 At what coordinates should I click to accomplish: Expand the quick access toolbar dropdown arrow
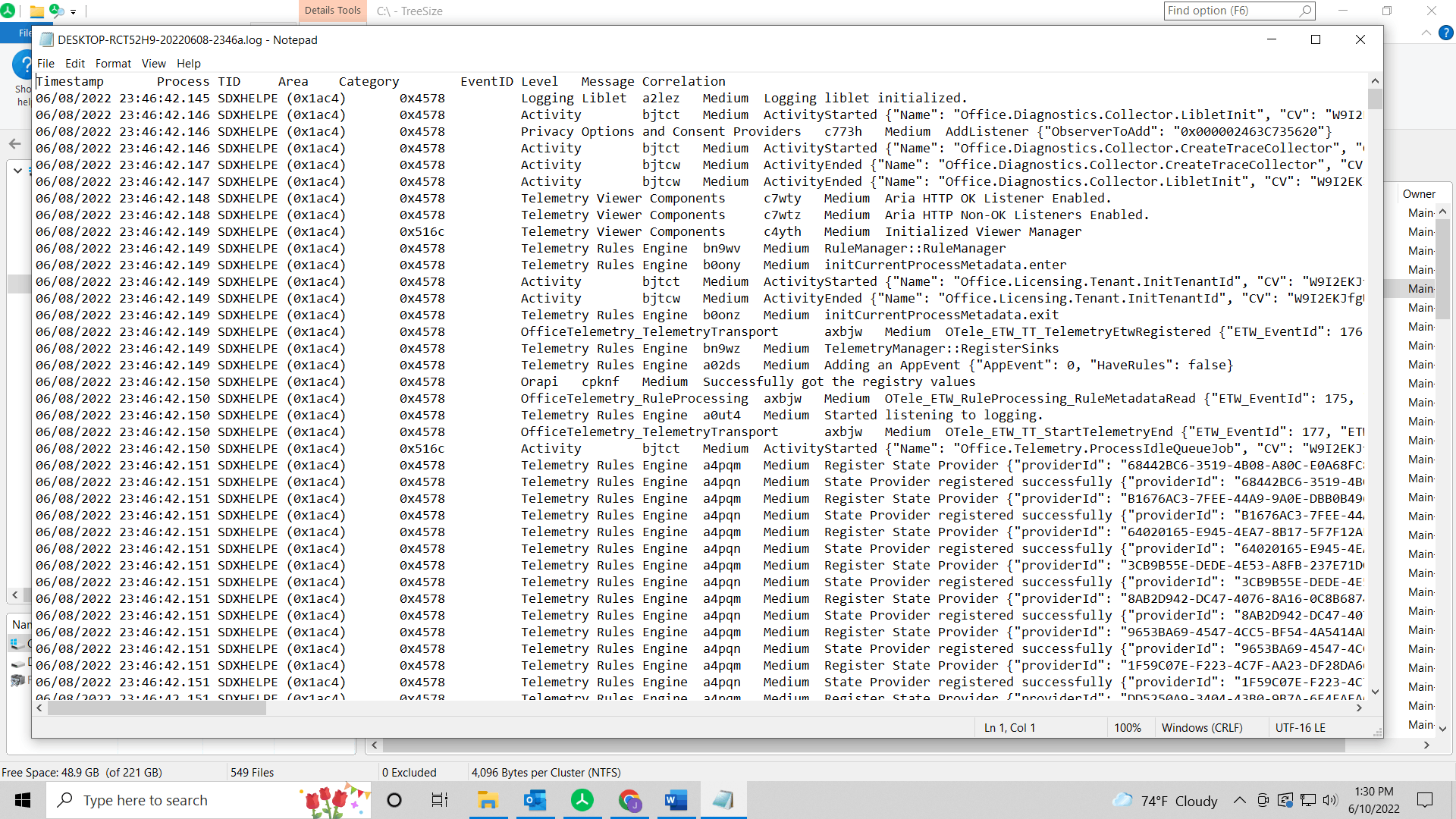click(x=74, y=11)
